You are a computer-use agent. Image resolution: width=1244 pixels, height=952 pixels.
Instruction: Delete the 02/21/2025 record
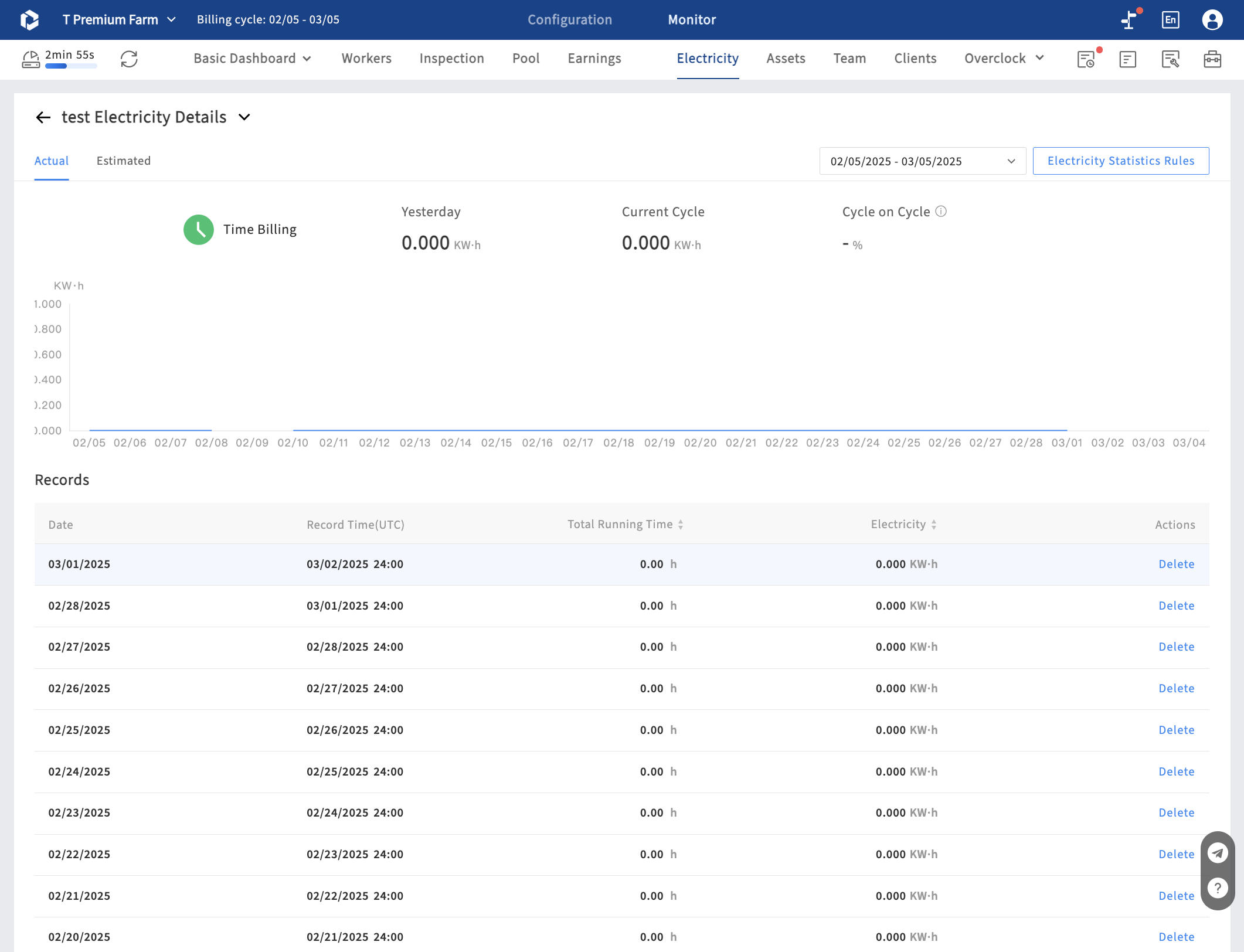click(1177, 896)
